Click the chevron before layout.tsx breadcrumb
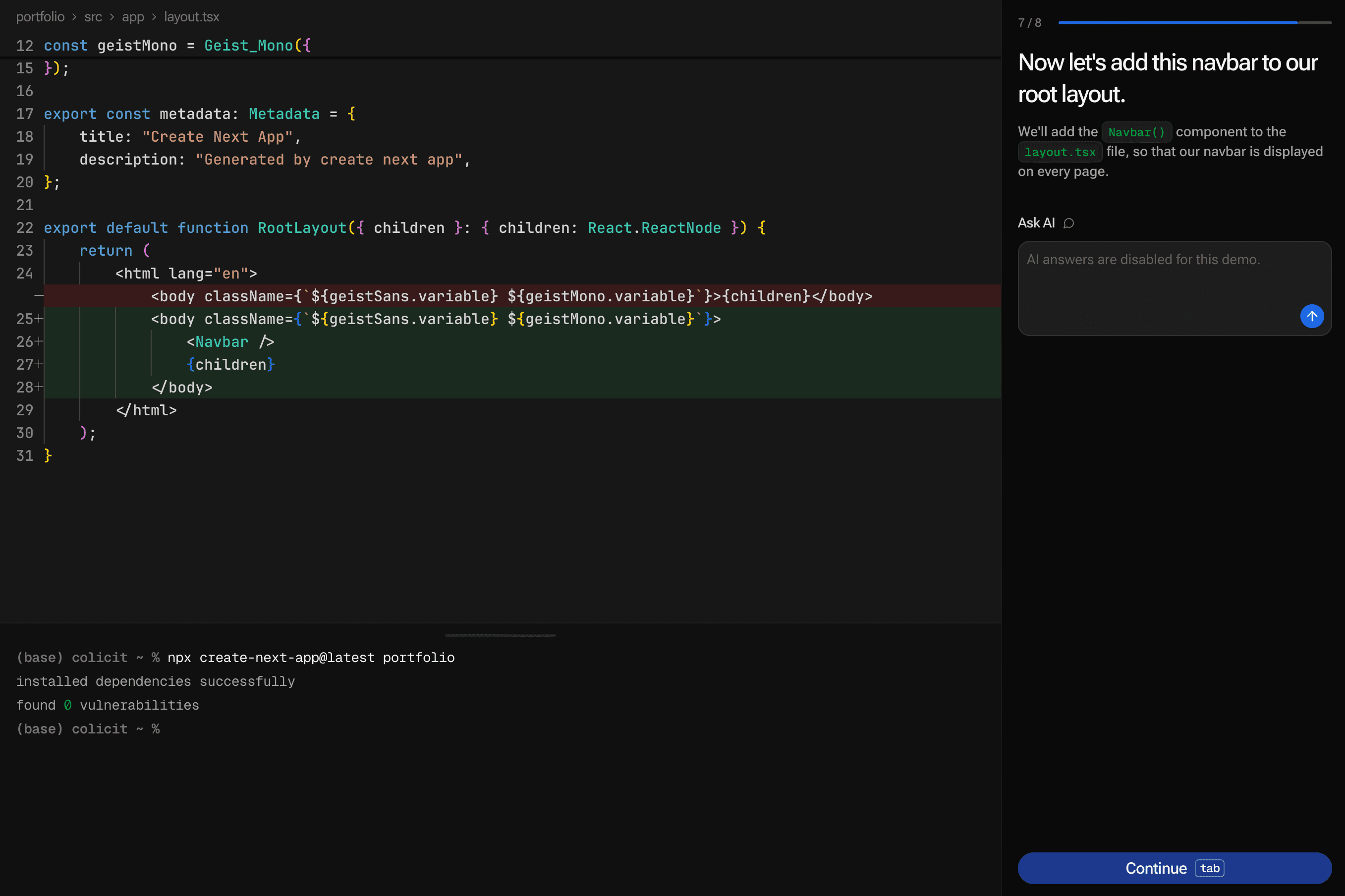 (x=154, y=17)
